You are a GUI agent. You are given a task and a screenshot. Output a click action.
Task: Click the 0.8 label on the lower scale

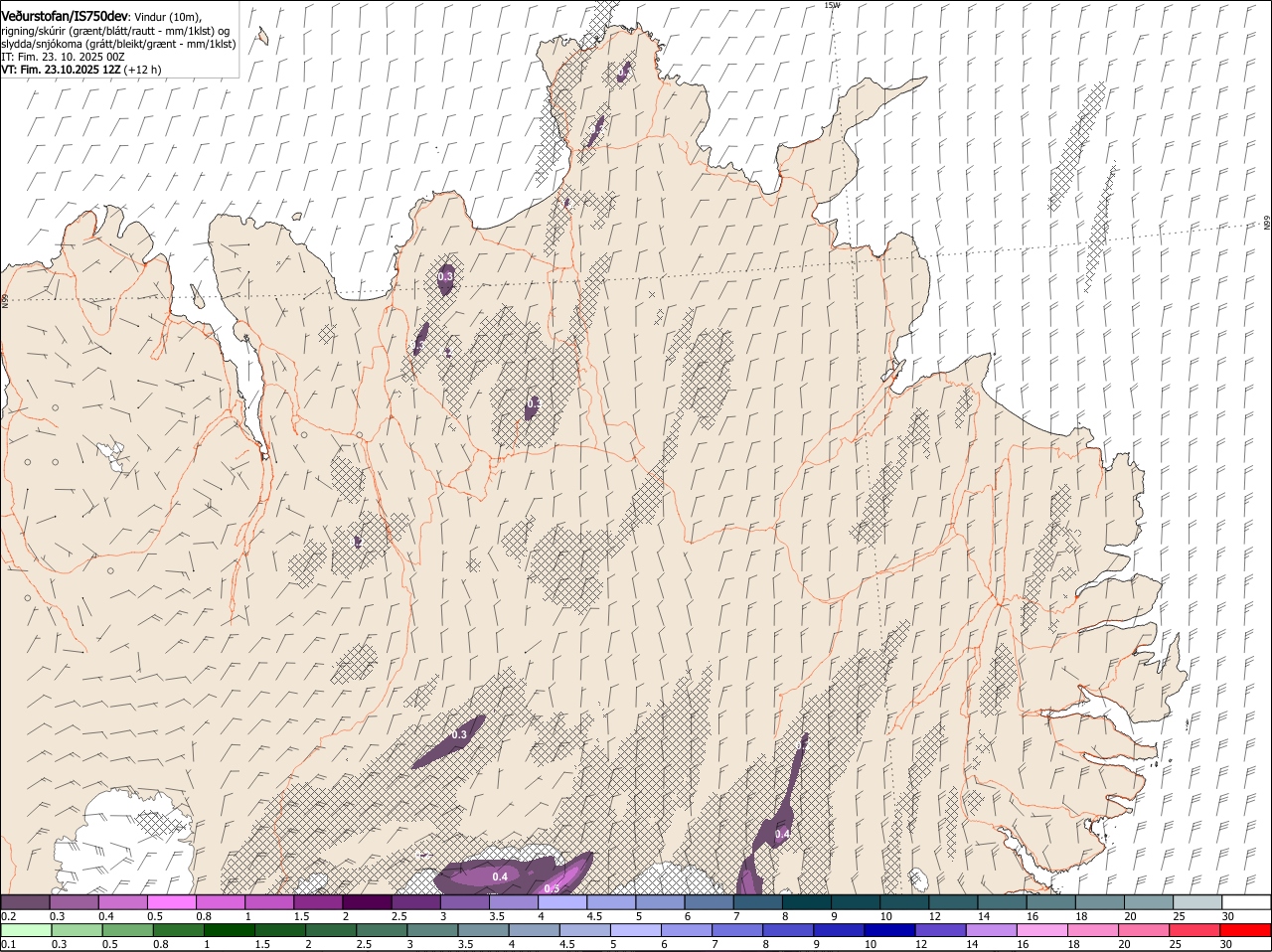(x=161, y=945)
